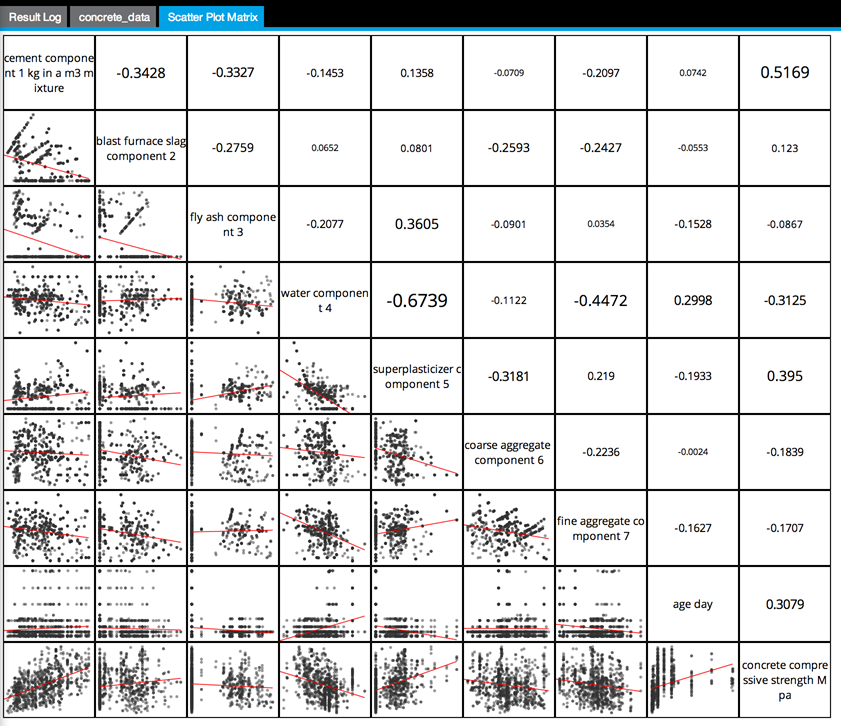Click the 'fly ash component 3' label
Image resolution: width=841 pixels, height=726 pixels.
pyautogui.click(x=233, y=224)
